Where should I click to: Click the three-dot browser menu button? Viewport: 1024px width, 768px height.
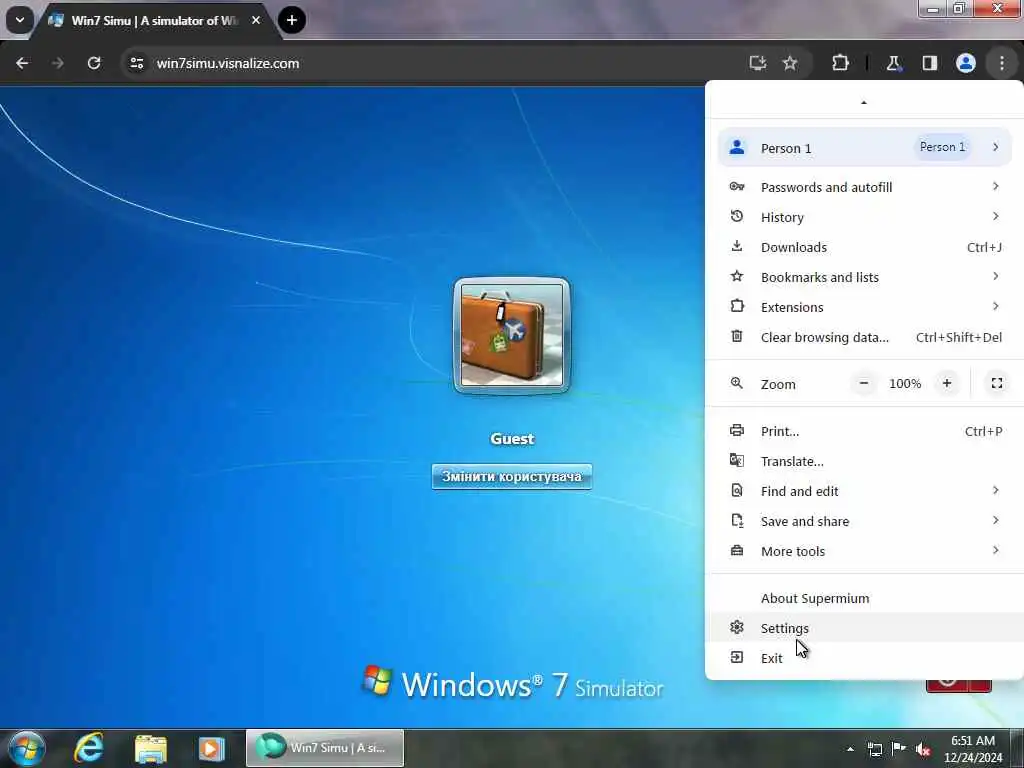(1002, 63)
